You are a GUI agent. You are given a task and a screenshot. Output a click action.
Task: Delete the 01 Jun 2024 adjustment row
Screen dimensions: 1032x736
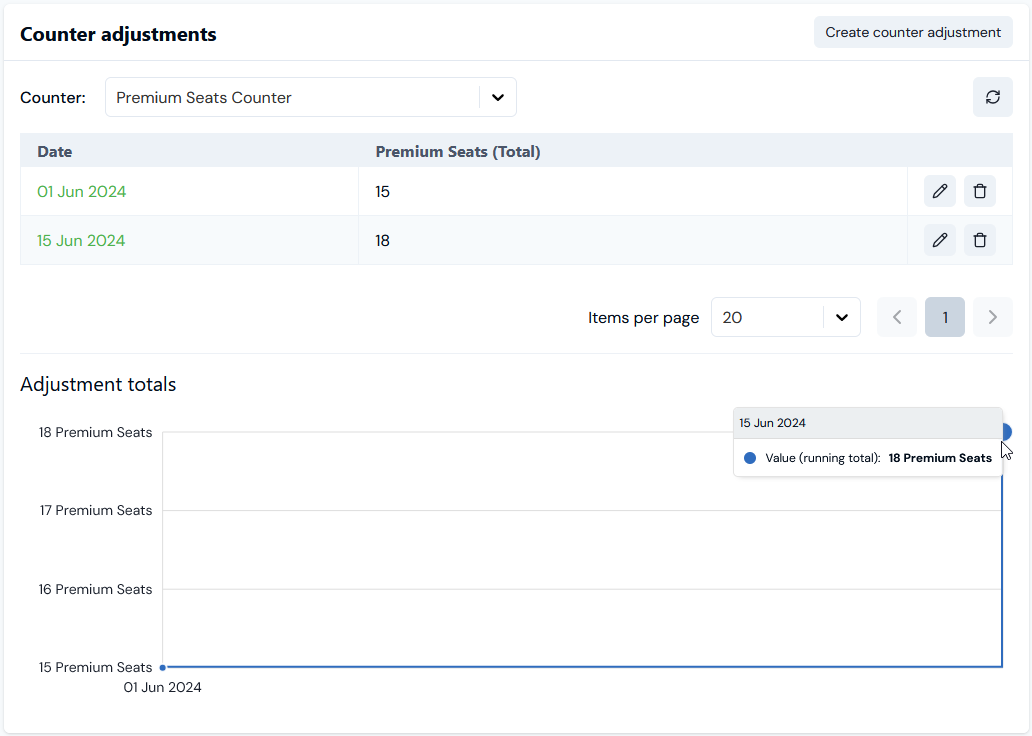(979, 192)
